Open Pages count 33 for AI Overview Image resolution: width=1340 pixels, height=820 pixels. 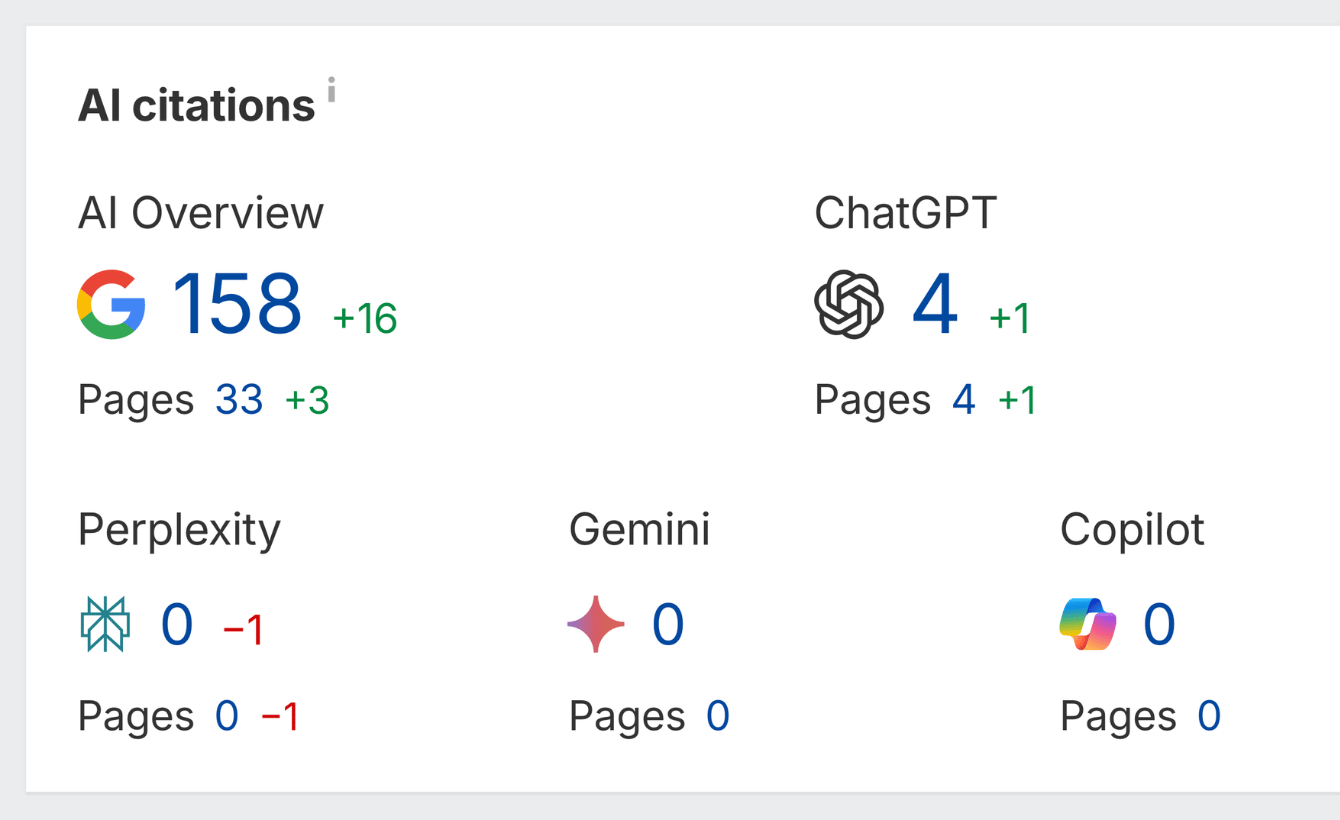point(239,399)
